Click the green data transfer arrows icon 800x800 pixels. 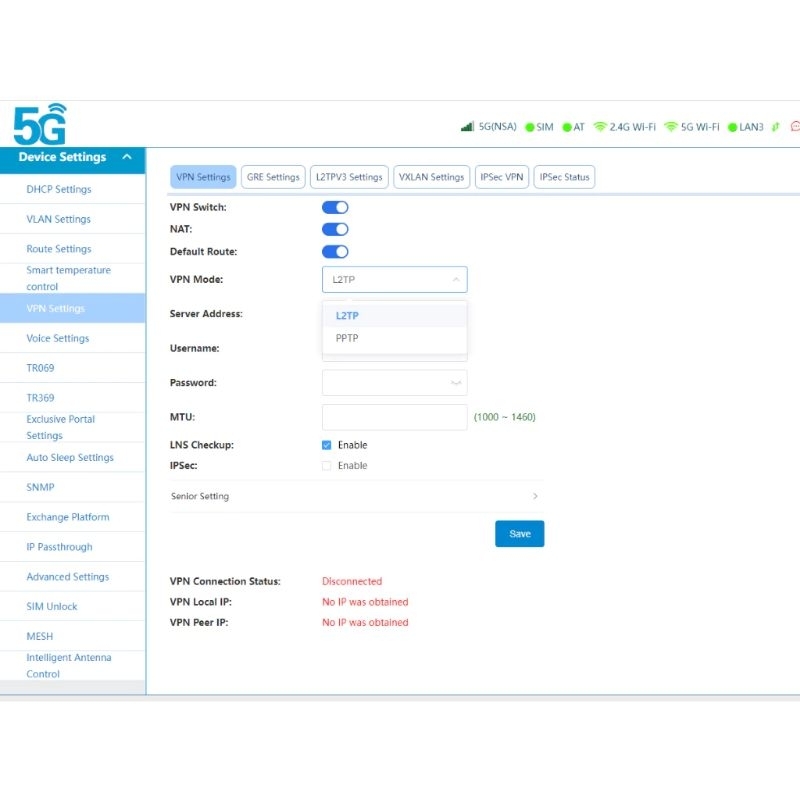[x=775, y=127]
